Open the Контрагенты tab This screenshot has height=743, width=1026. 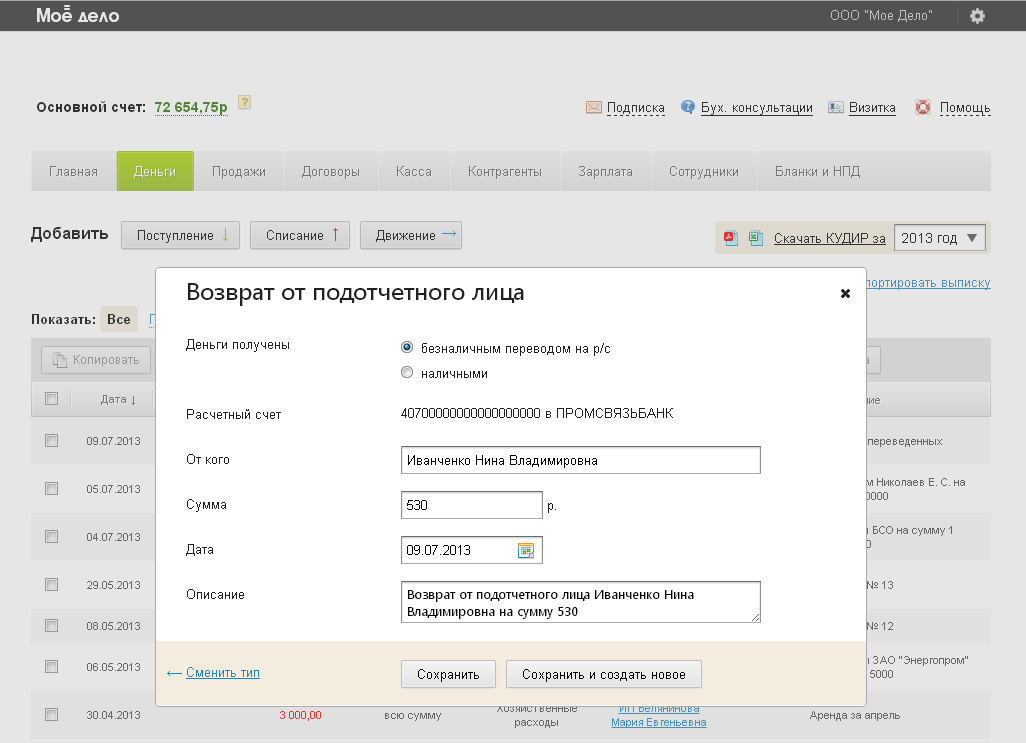coord(505,171)
